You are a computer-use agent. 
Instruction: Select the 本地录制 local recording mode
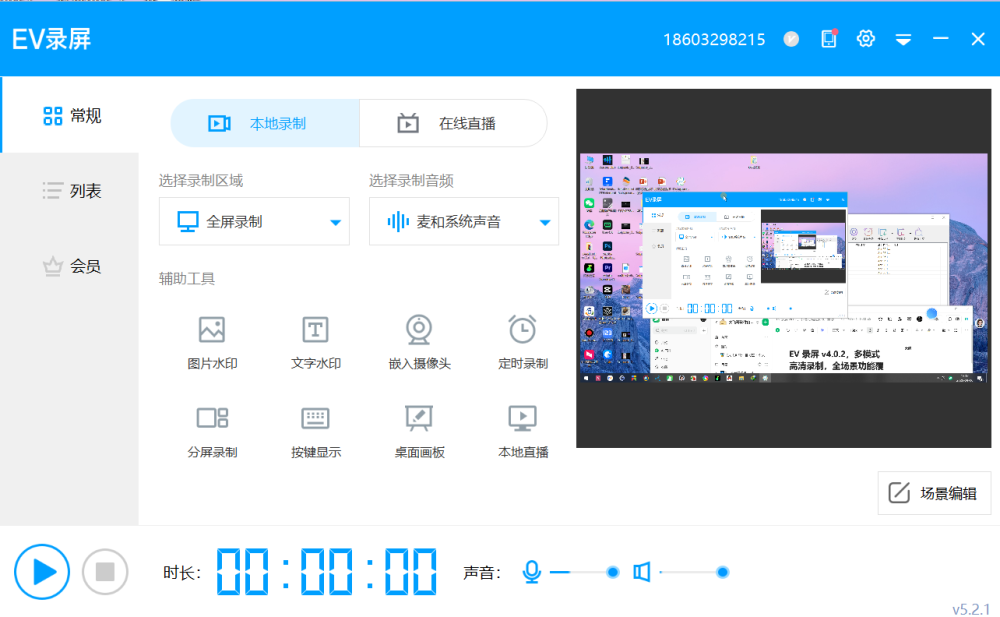(265, 123)
